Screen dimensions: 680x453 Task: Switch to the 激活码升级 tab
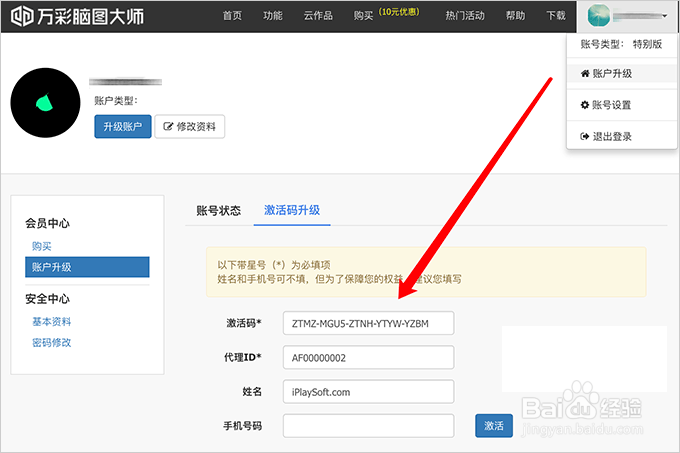coord(292,210)
